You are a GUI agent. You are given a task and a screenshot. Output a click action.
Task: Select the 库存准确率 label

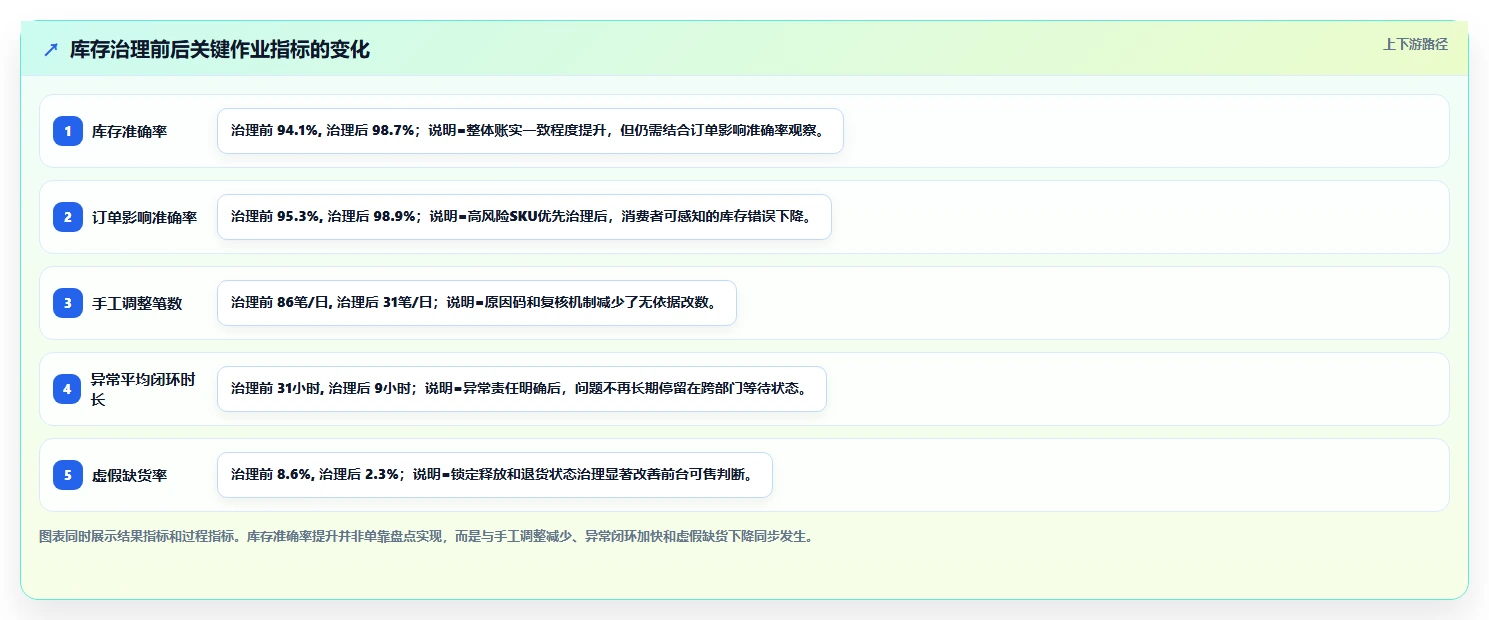point(129,131)
